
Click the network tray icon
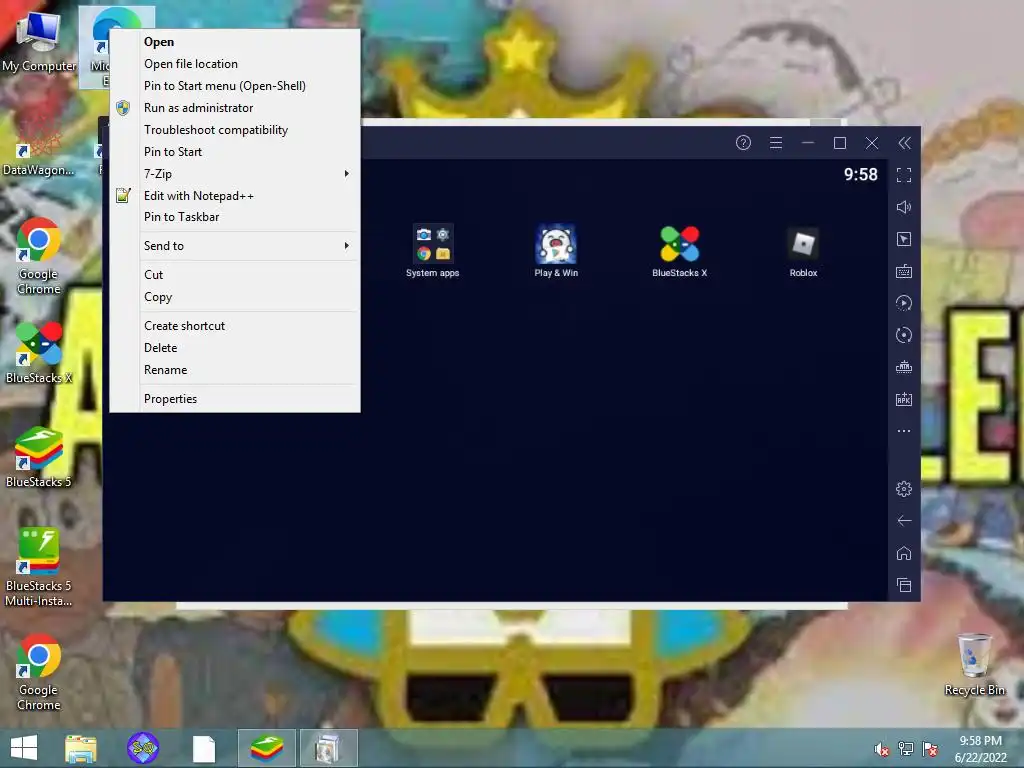point(906,749)
